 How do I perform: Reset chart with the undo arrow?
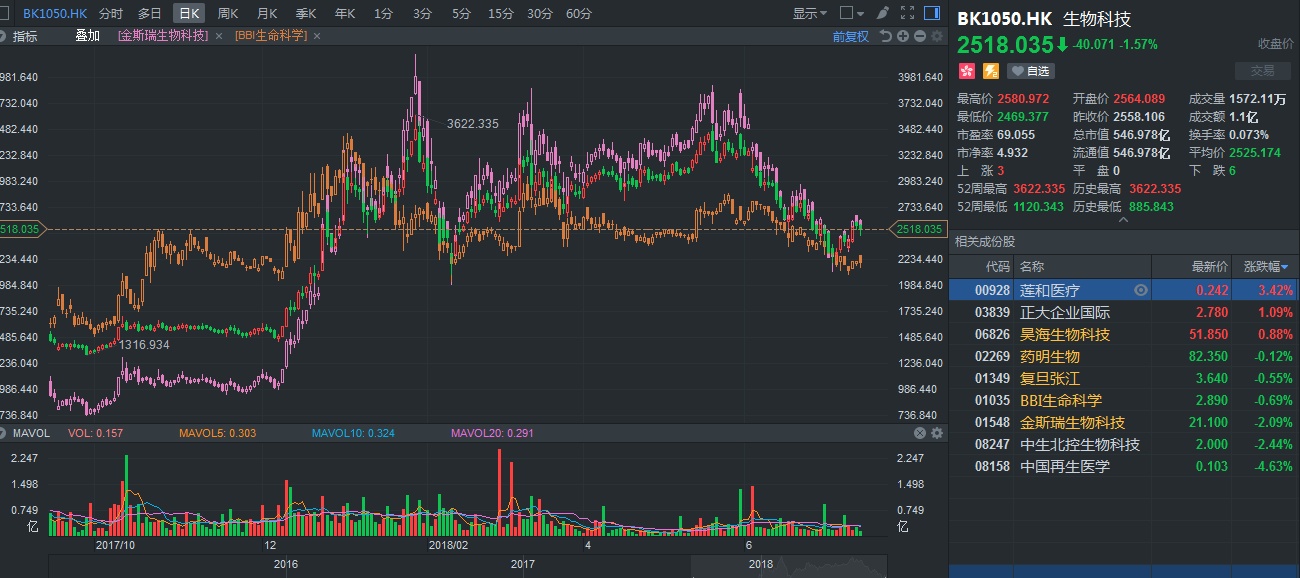click(886, 36)
